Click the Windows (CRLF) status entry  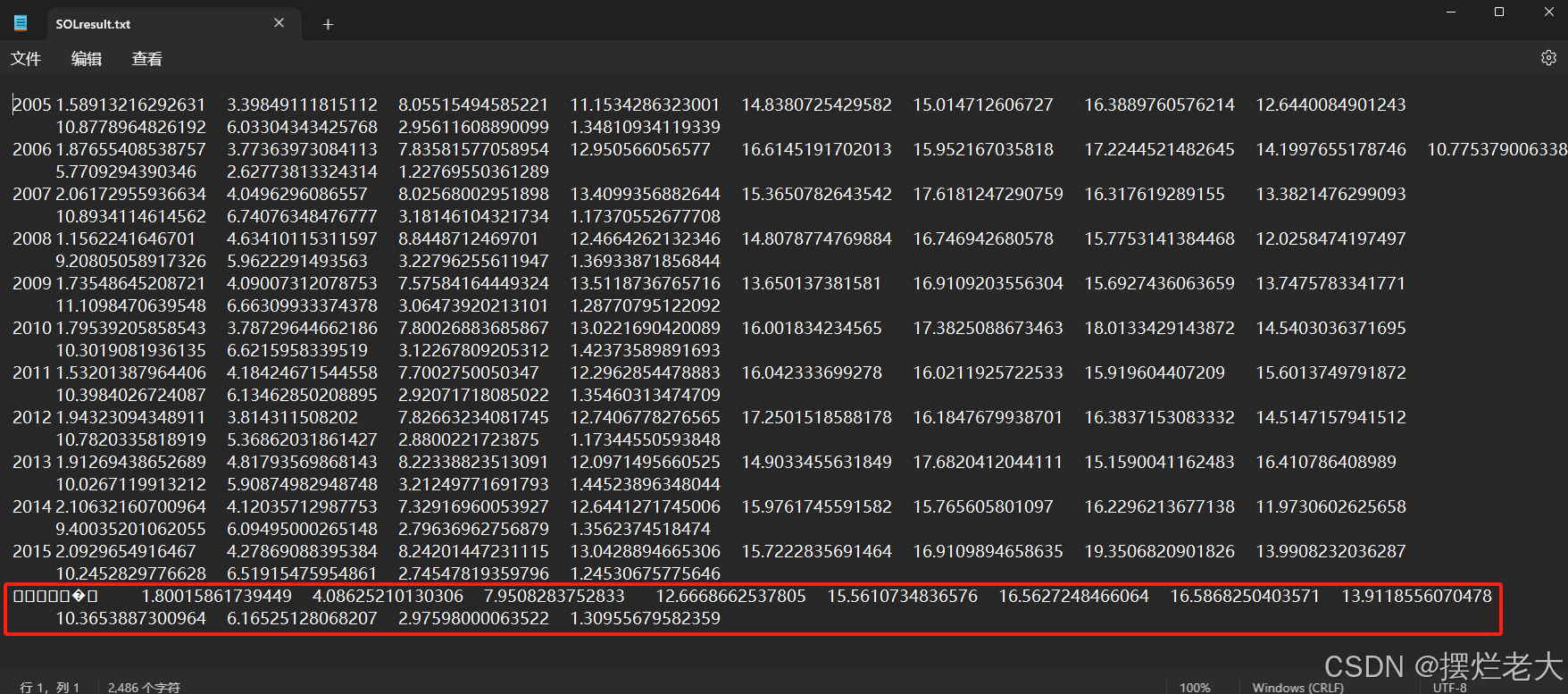click(1297, 687)
